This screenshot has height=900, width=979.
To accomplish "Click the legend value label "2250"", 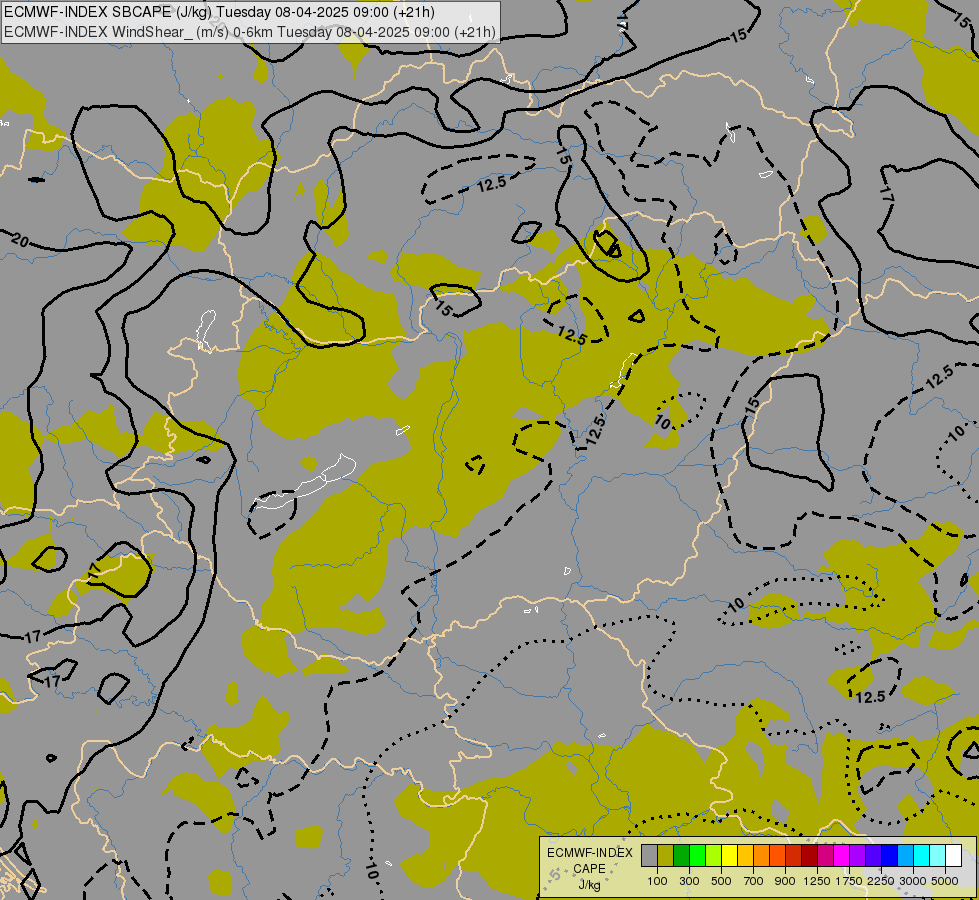I will (881, 881).
